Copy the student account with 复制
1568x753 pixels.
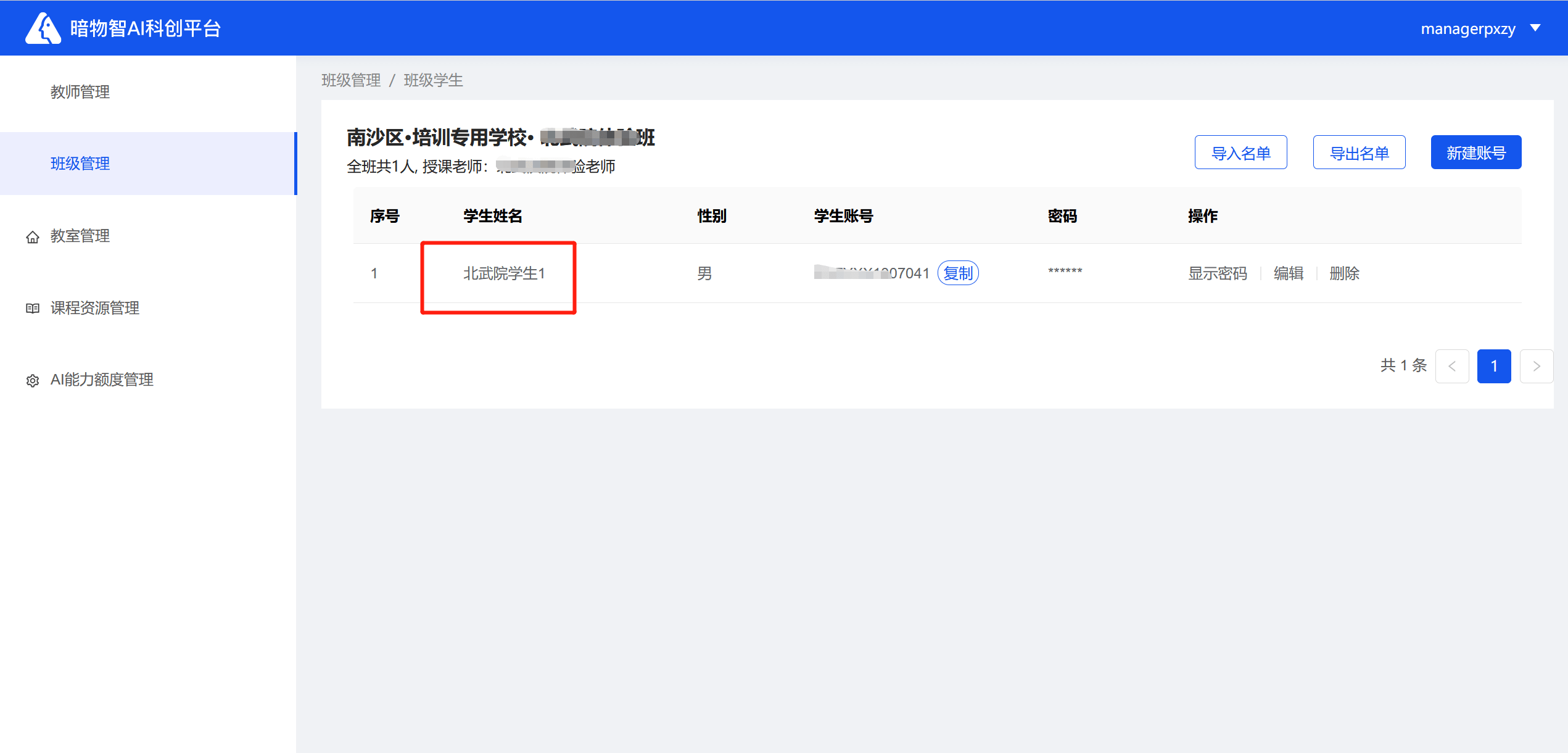(x=958, y=273)
